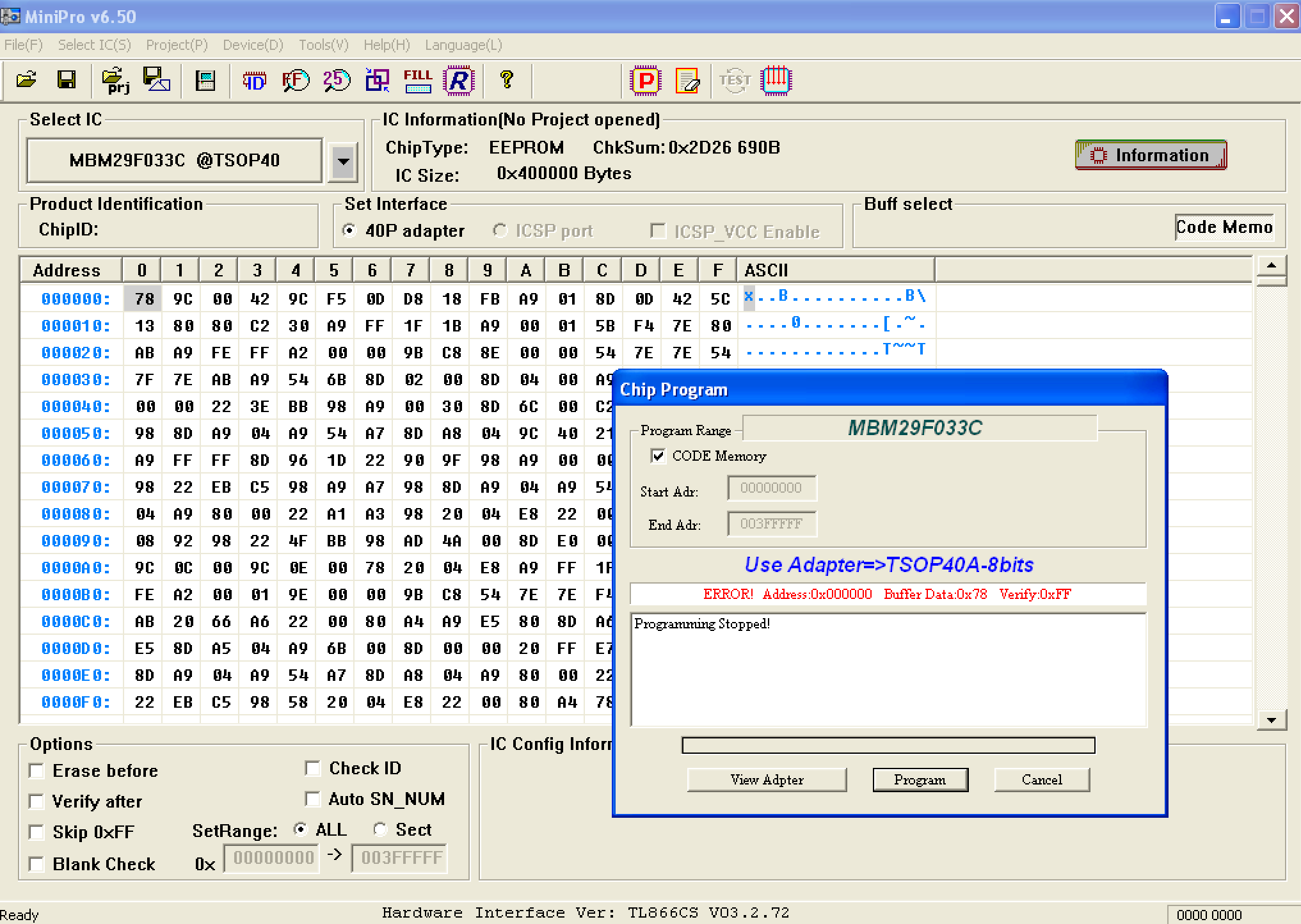Choose the Sect range radio button
The width and height of the screenshot is (1301, 924).
[380, 829]
